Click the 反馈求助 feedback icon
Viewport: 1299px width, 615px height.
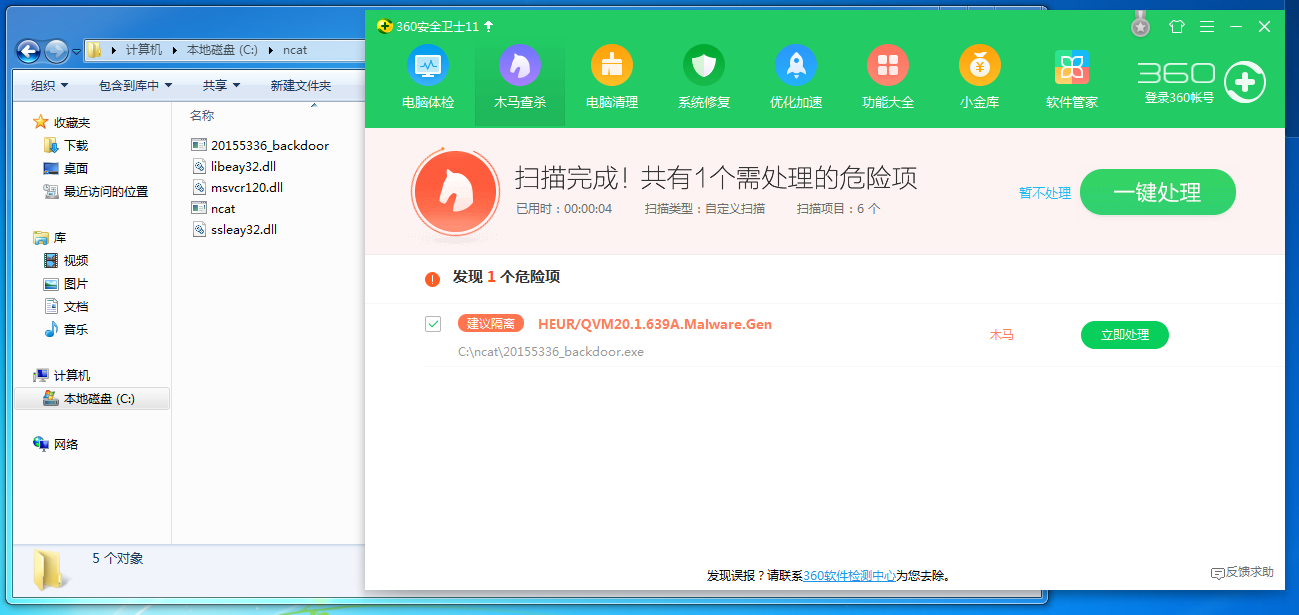[x=1217, y=573]
